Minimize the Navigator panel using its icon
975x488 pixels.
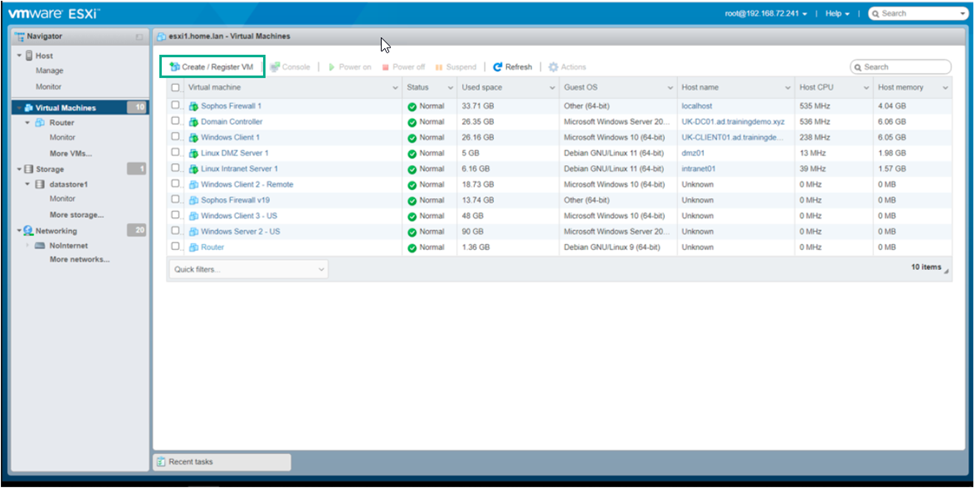[139, 37]
